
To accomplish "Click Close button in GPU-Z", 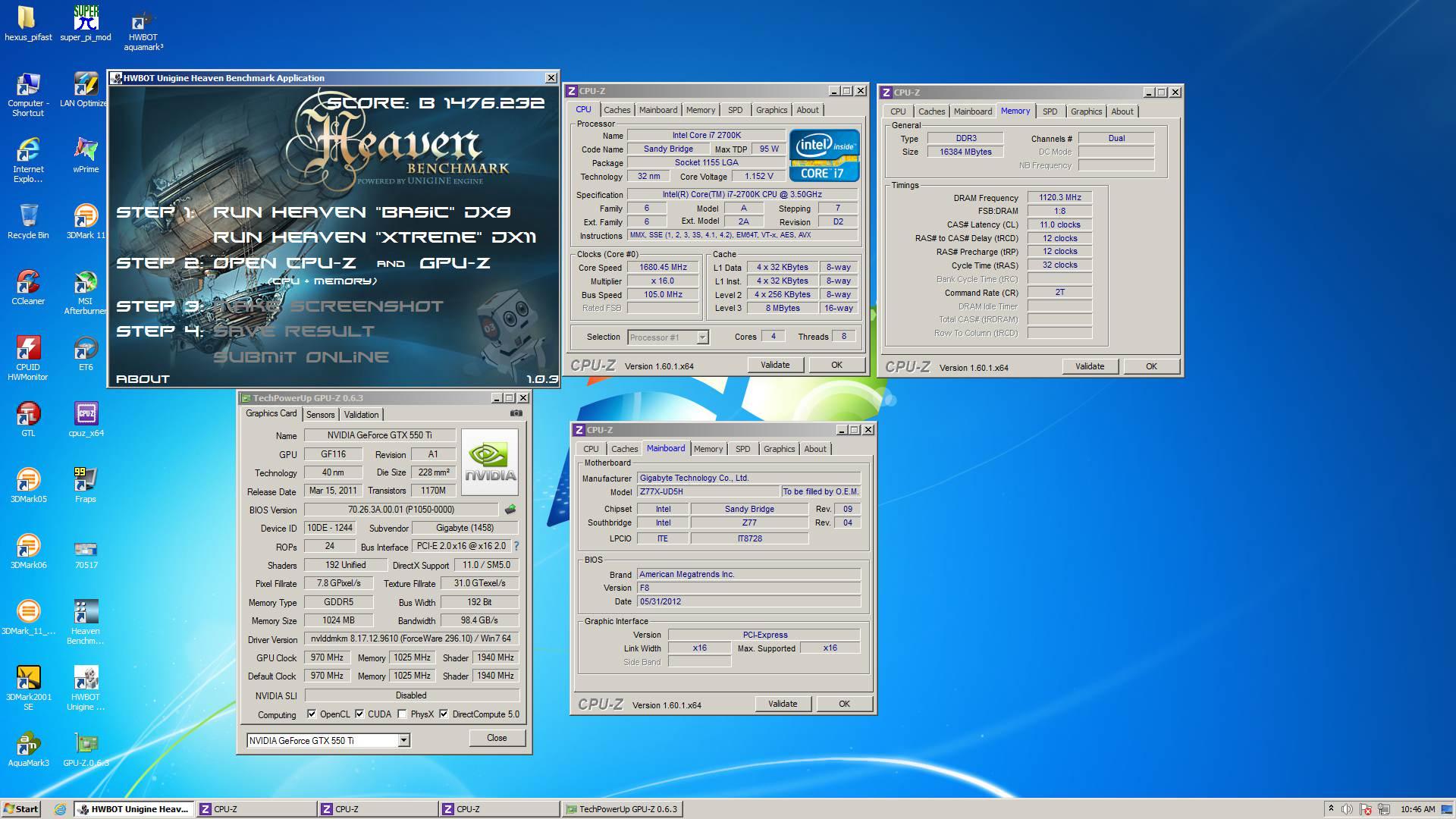I will (x=497, y=738).
